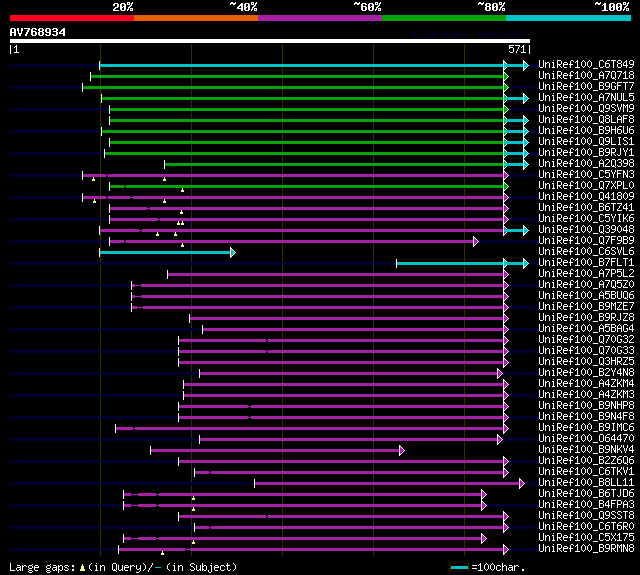Viewport: 640px width, 575px height.
Task: Open the UniRef100_B8LL11 entry
Action: click(x=586, y=483)
